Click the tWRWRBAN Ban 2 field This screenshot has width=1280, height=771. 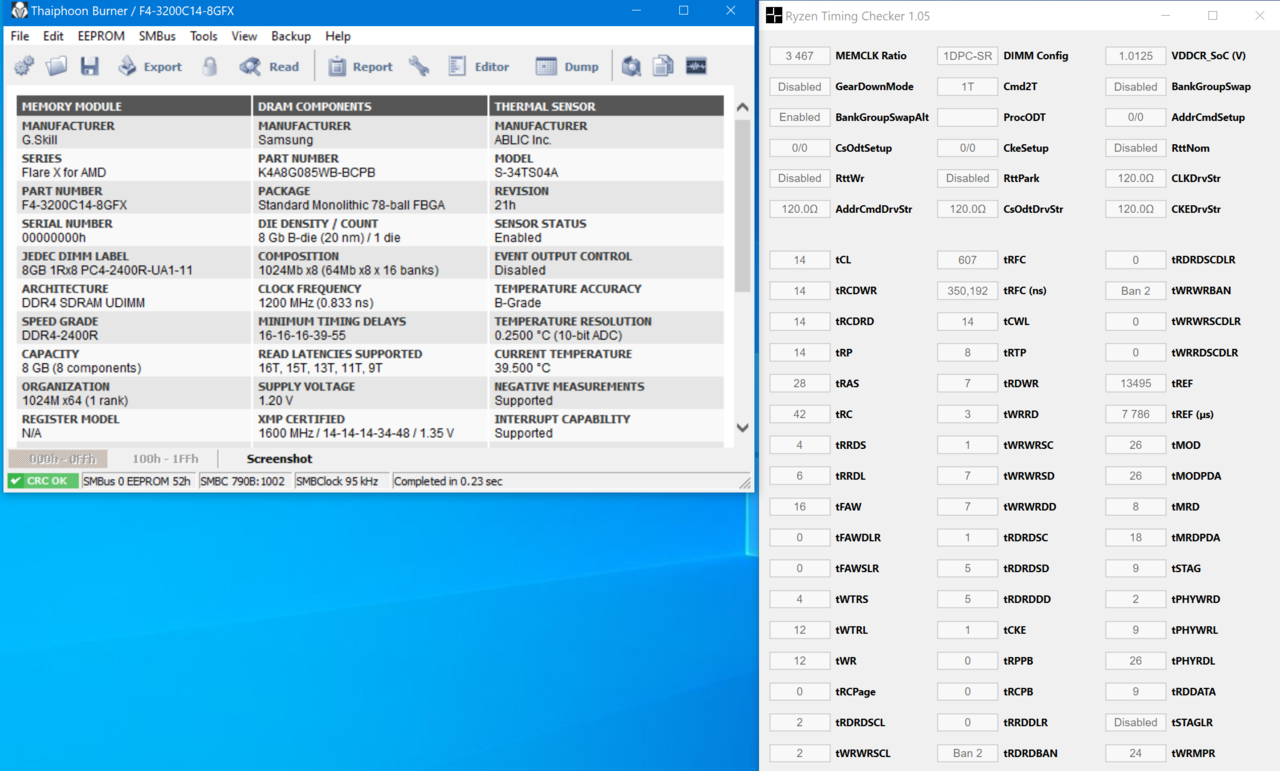click(1136, 291)
